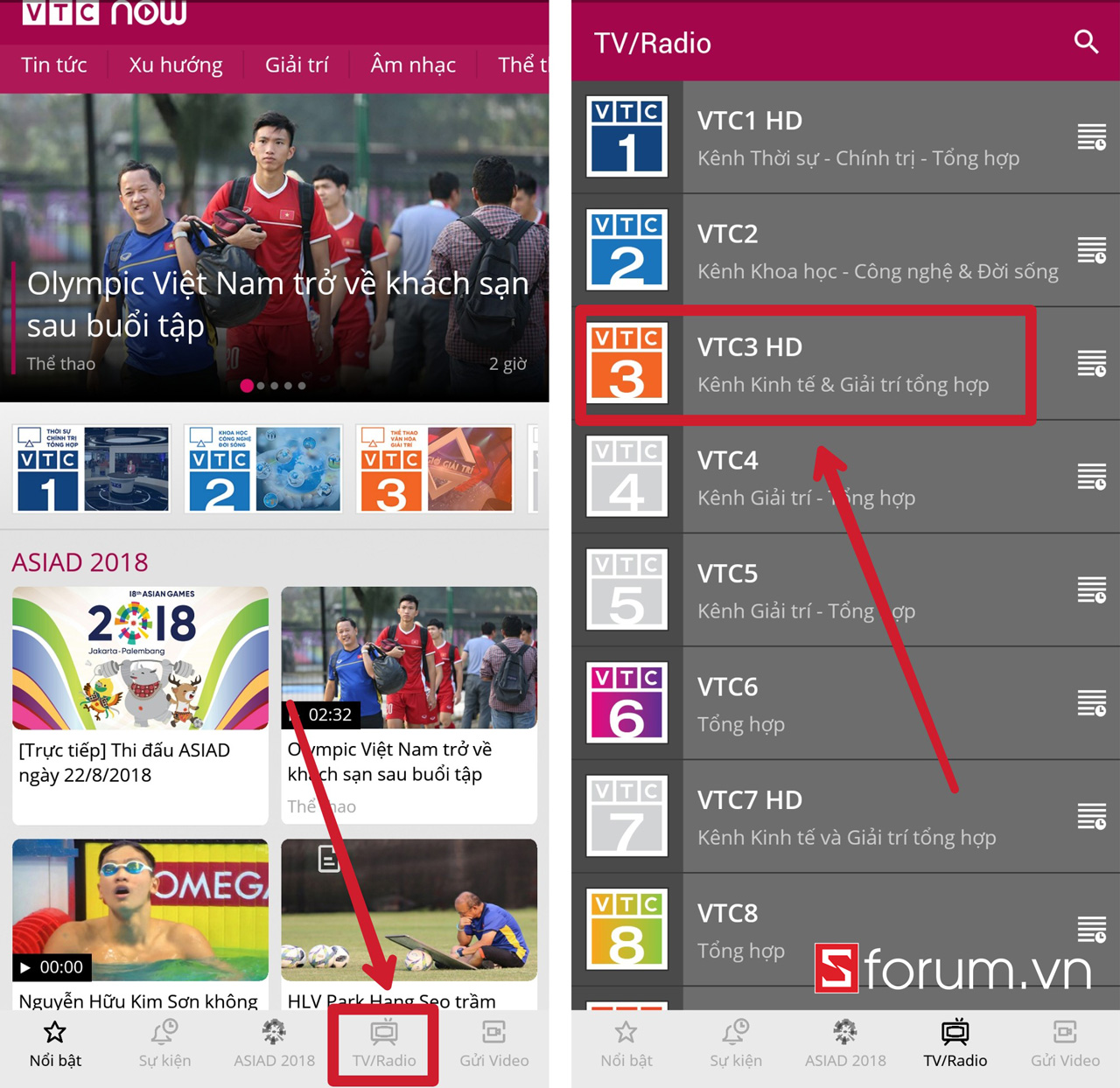Tap the VTC8 channel logo in list

point(626,929)
